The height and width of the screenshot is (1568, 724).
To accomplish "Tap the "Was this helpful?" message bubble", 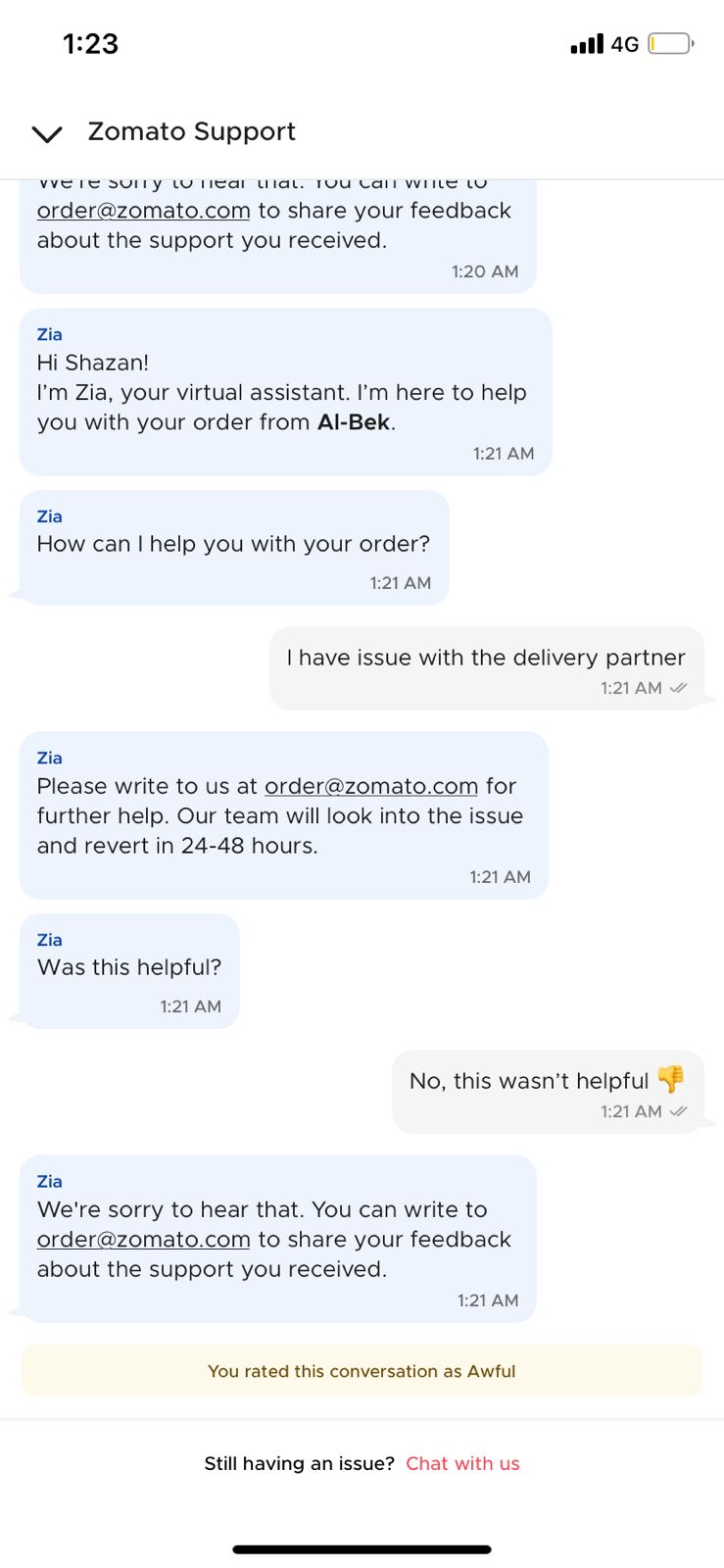I will pos(129,970).
